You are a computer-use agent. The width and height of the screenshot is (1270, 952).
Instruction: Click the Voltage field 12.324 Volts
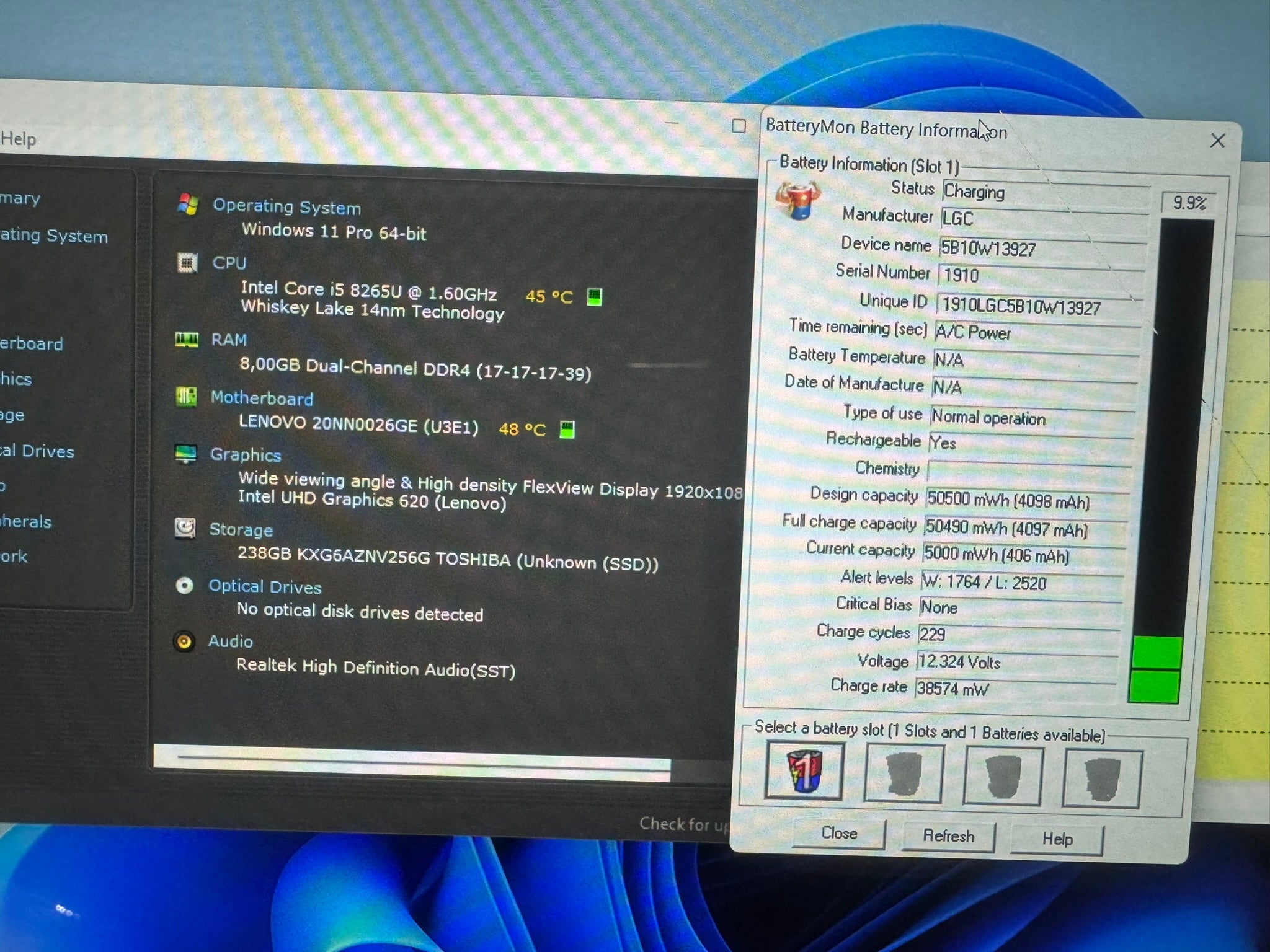click(1017, 662)
